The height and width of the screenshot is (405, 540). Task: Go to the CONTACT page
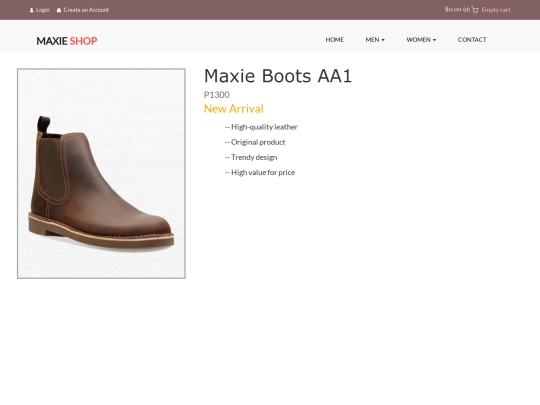click(x=472, y=40)
